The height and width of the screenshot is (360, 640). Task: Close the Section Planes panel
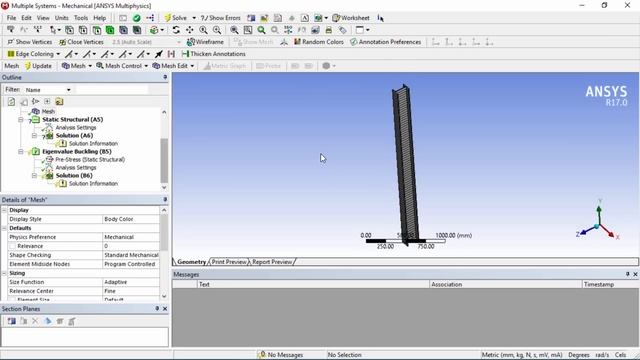(165, 309)
